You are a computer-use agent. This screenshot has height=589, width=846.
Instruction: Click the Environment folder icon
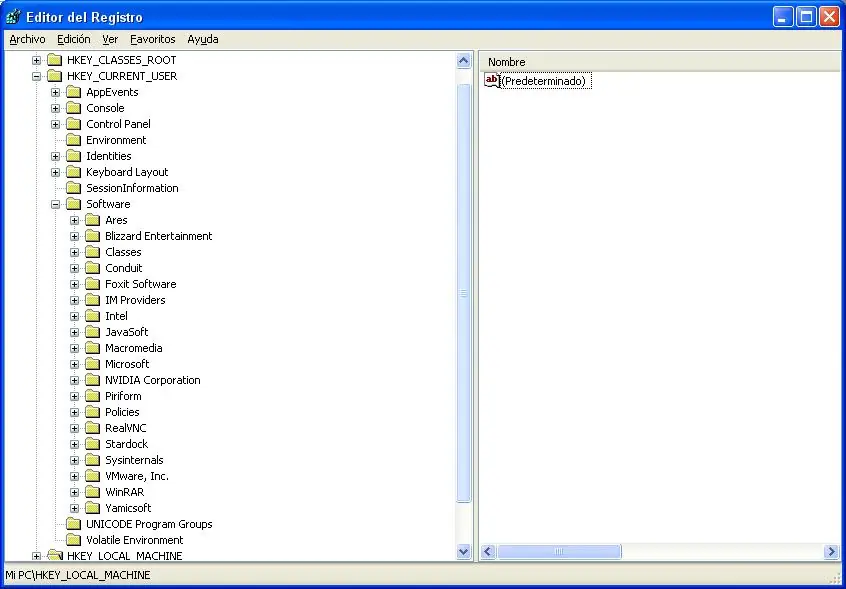(73, 140)
